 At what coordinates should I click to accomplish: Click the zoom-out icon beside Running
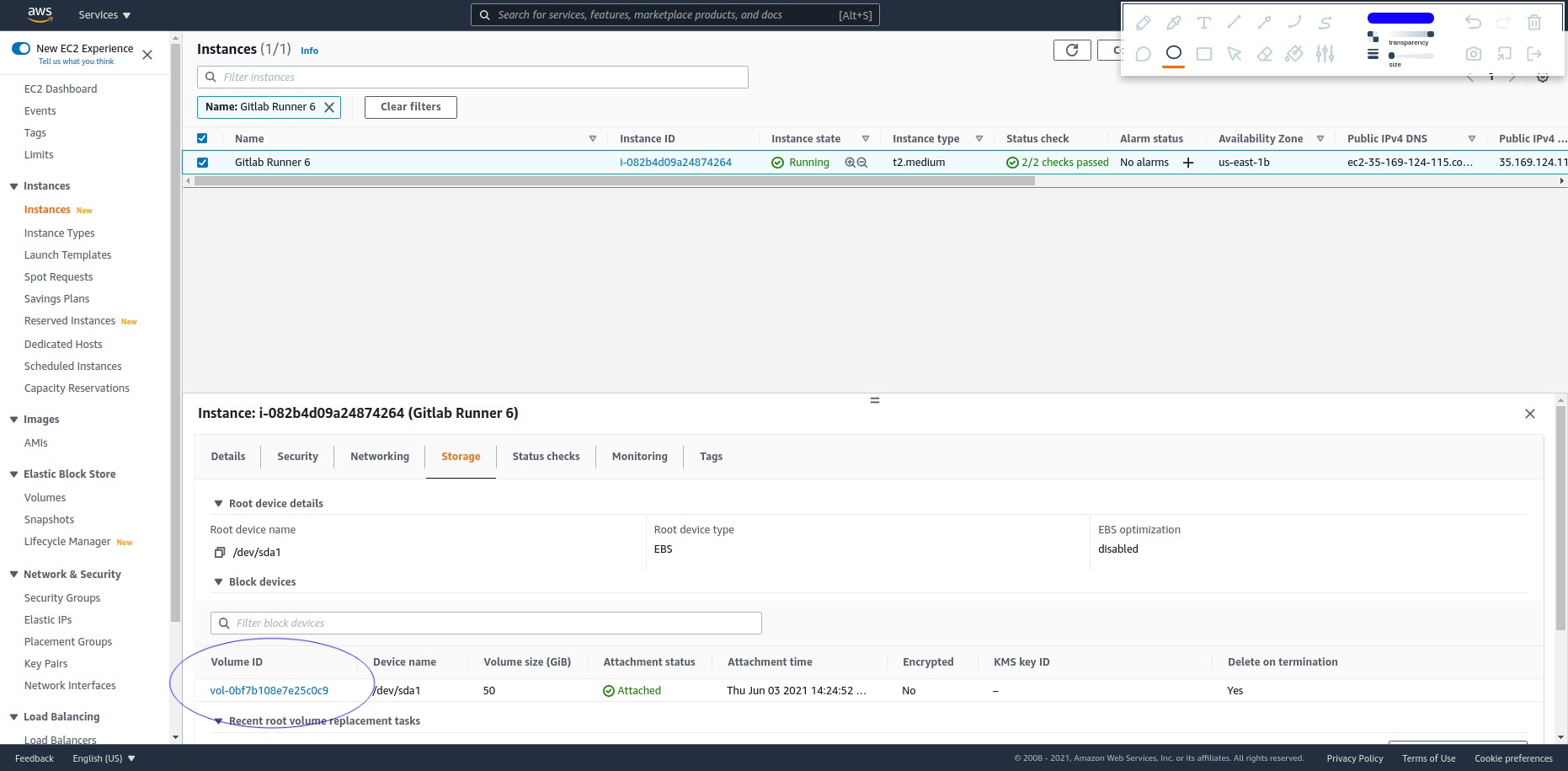[861, 163]
